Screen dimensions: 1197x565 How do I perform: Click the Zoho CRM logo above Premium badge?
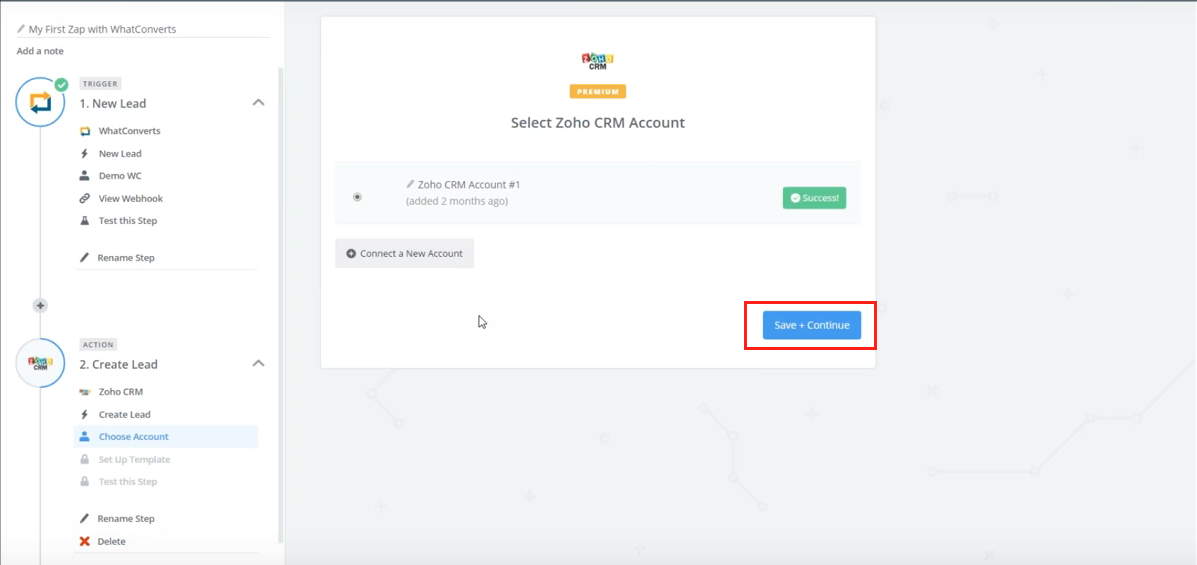pos(598,61)
